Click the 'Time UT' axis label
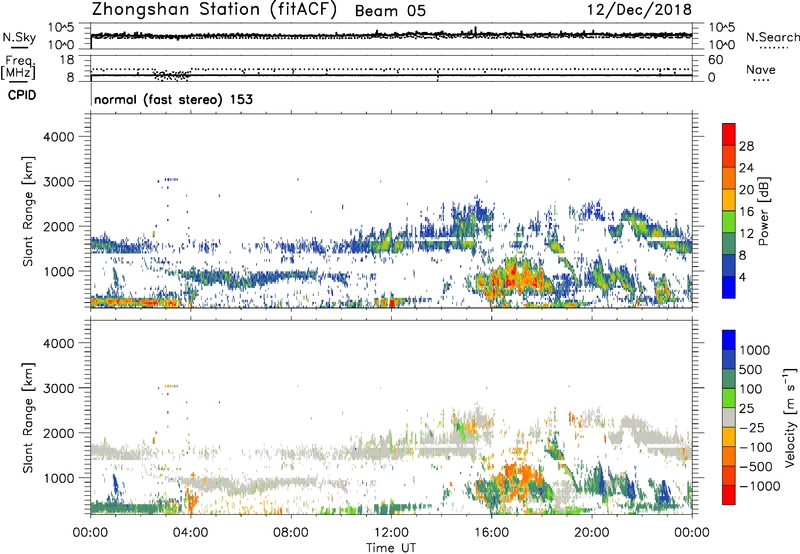Image resolution: width=800 pixels, height=554 pixels. [391, 548]
